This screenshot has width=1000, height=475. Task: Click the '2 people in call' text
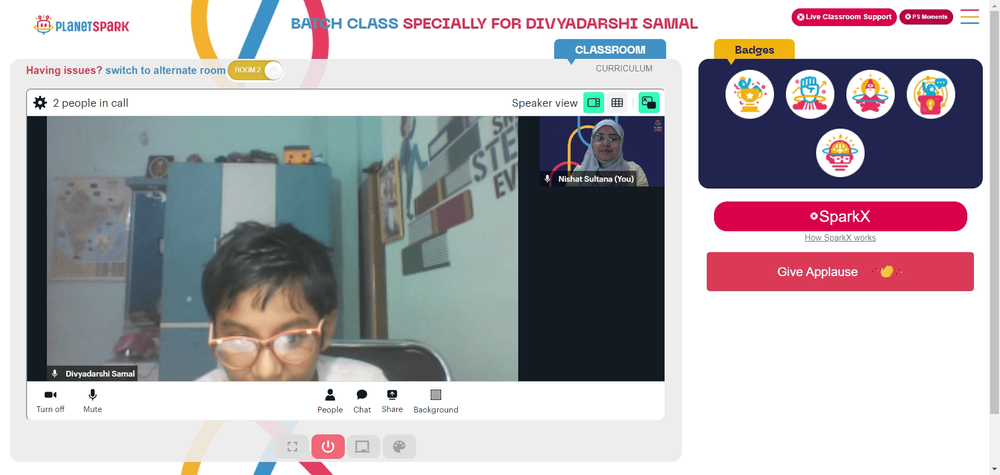click(x=91, y=103)
